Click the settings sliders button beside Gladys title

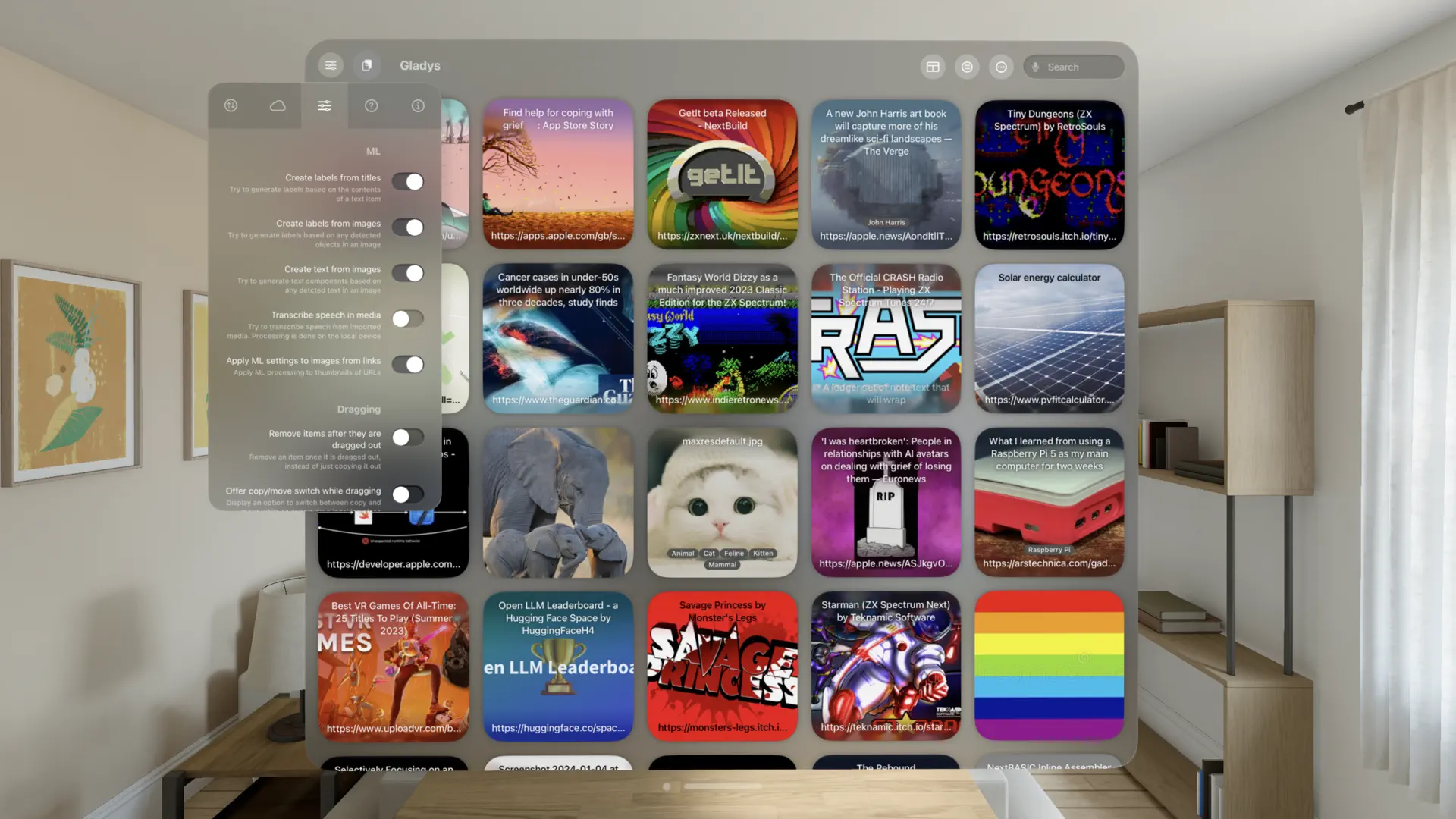pyautogui.click(x=331, y=65)
